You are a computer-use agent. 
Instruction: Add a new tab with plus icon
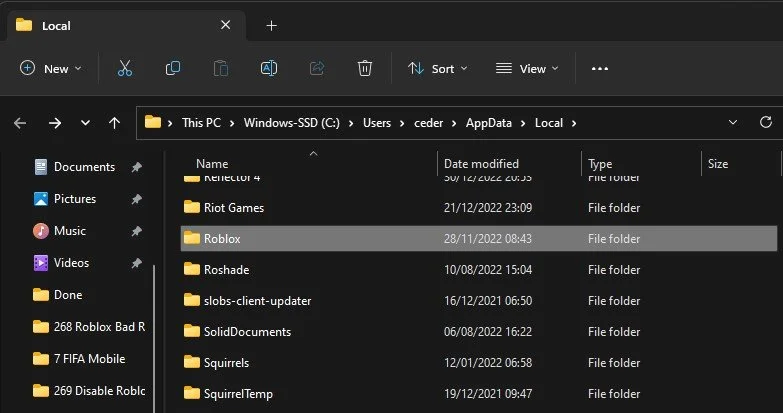point(271,25)
